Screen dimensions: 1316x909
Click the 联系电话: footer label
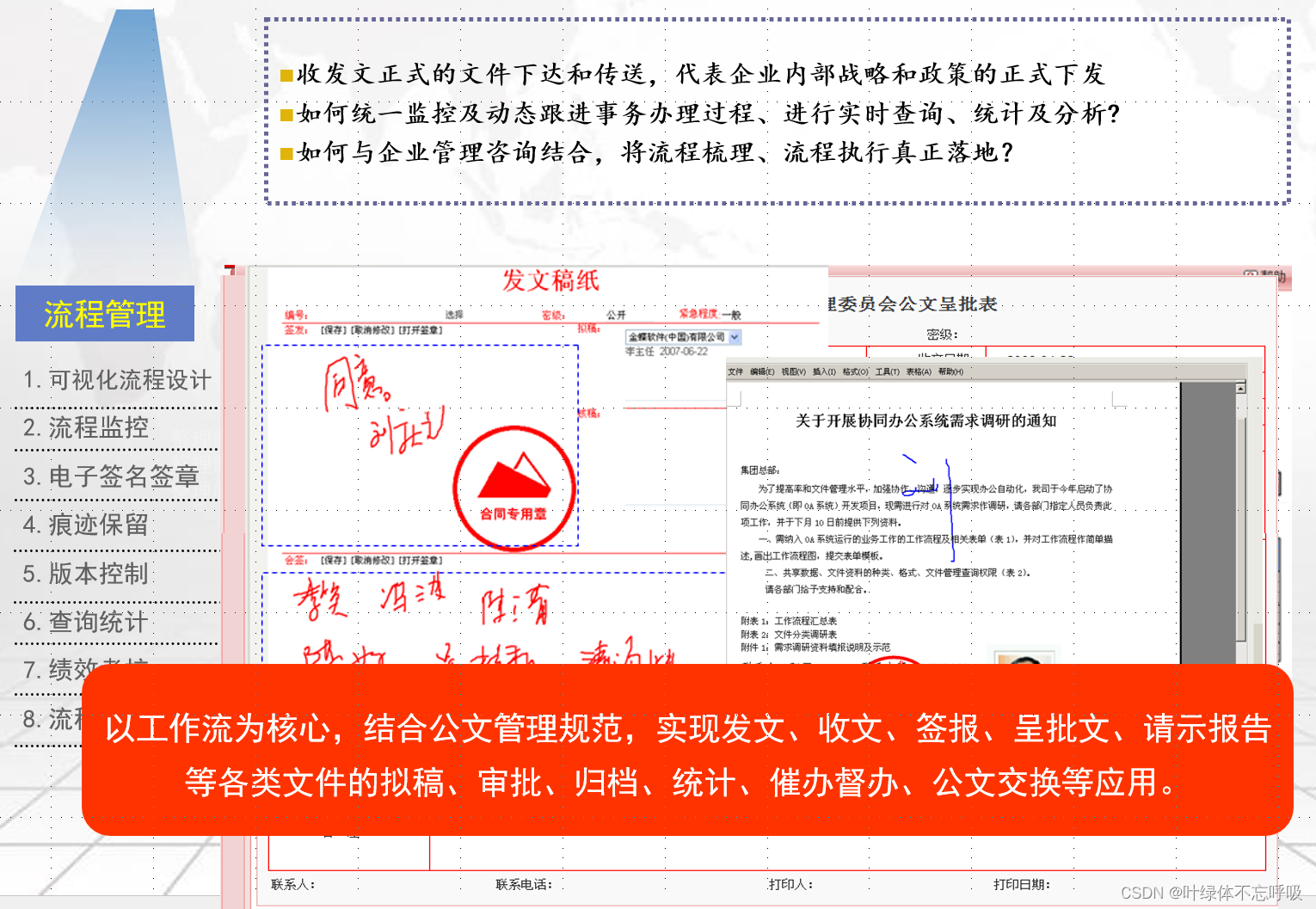coord(524,884)
